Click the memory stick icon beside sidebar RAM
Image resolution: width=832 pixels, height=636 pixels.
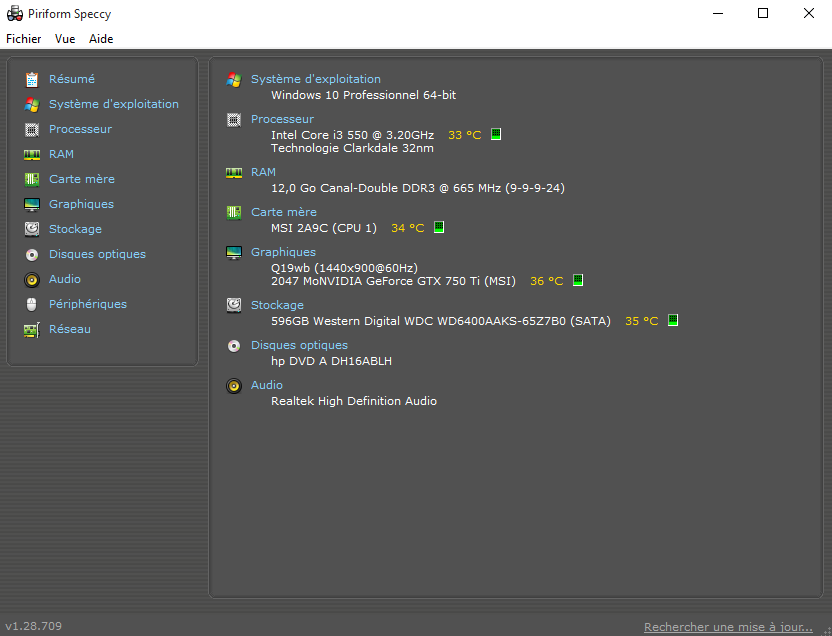pos(32,154)
